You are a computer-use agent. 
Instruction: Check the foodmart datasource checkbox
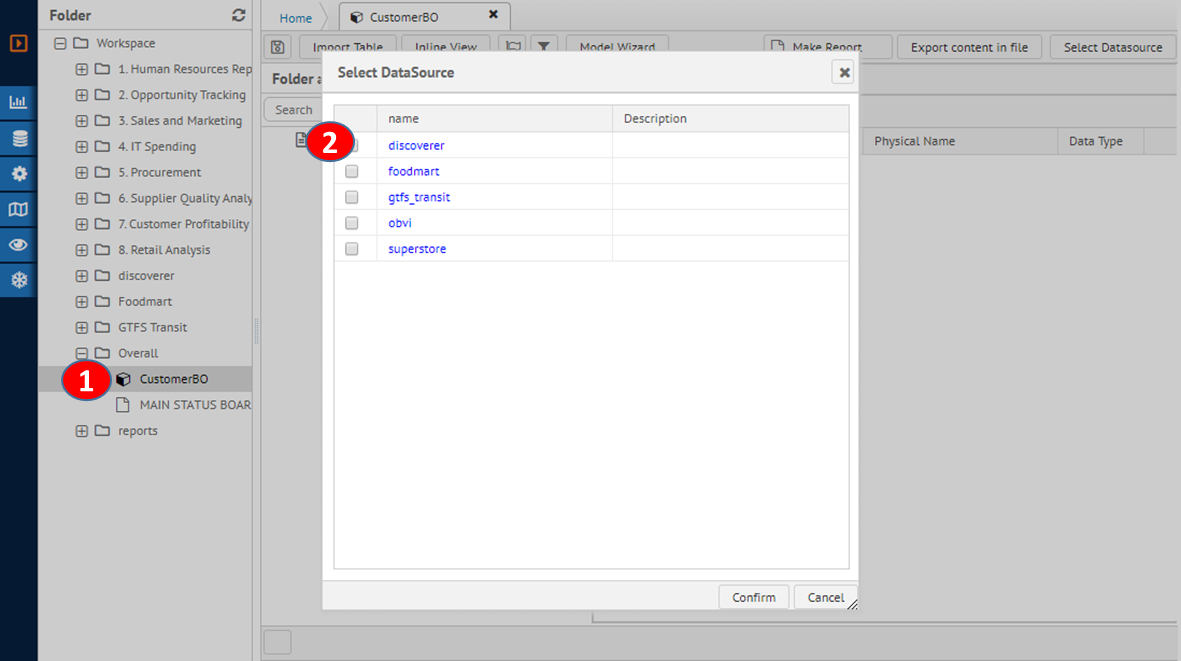(352, 172)
